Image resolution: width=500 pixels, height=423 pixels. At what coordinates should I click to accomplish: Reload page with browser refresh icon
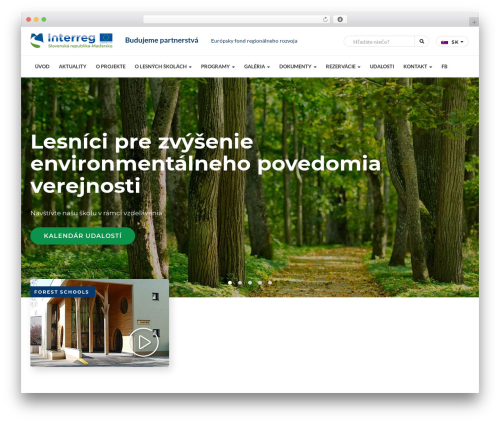(325, 20)
